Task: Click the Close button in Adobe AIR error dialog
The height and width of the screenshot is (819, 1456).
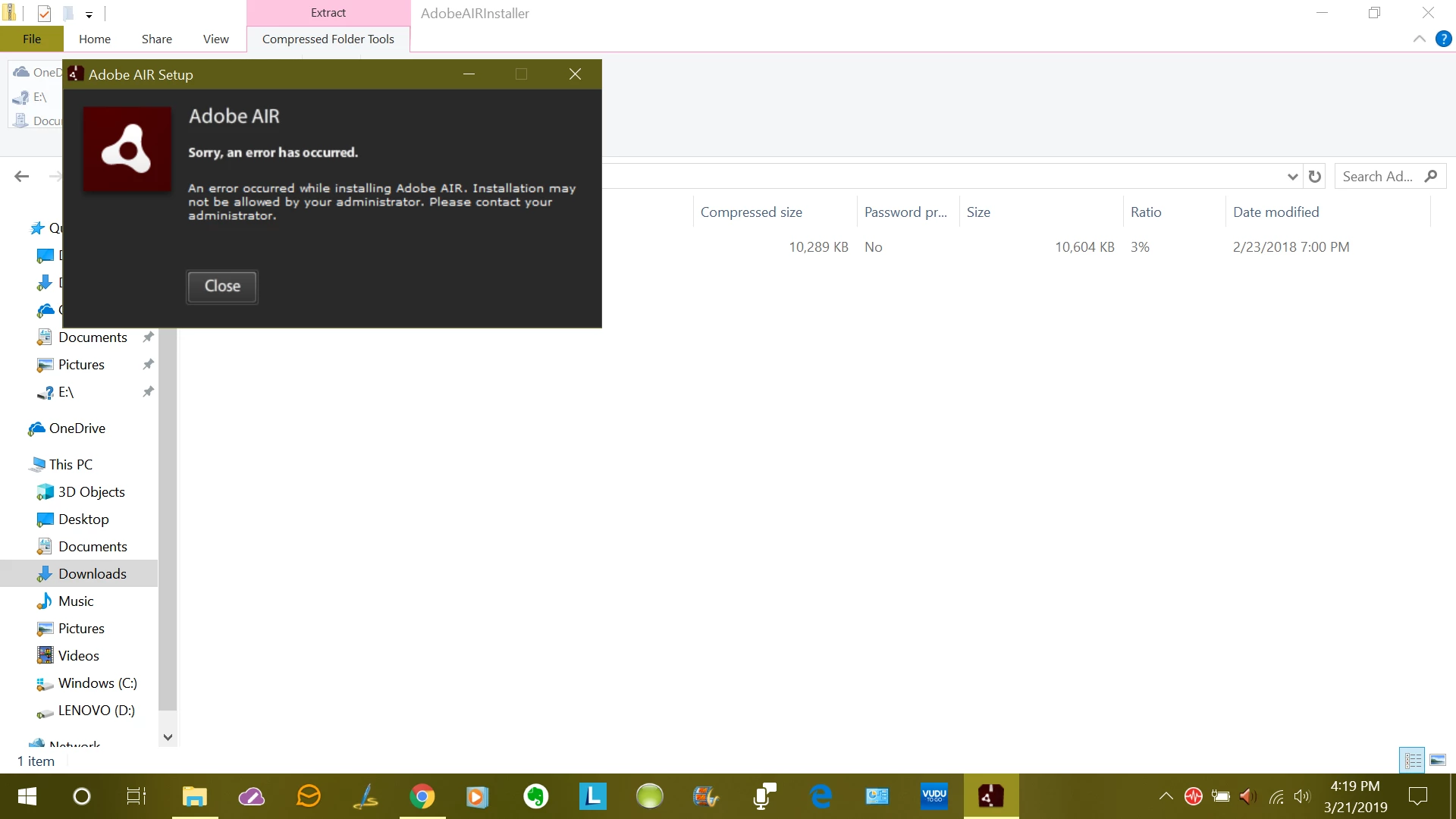Action: tap(222, 286)
